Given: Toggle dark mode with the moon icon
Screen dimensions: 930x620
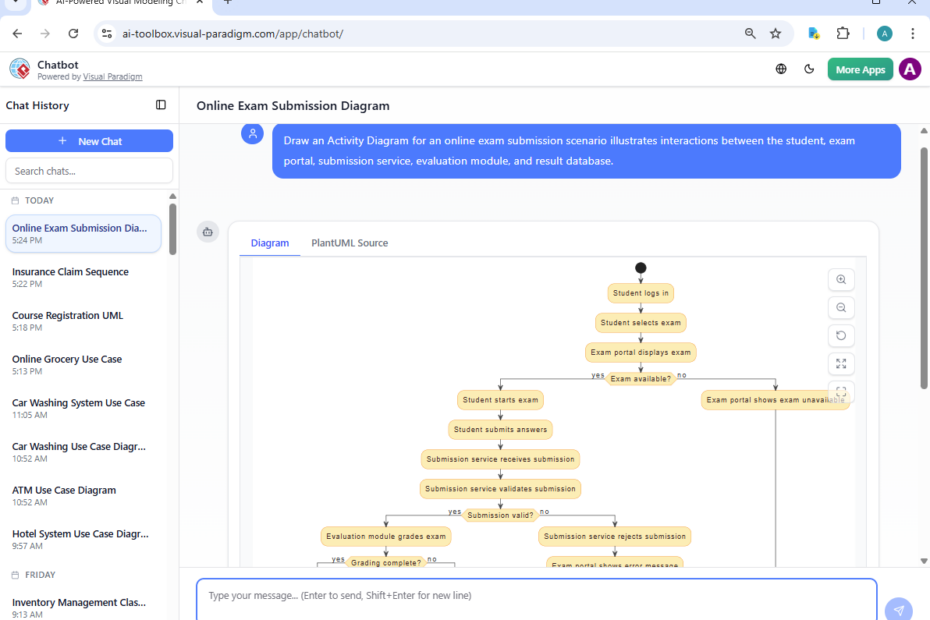Looking at the screenshot, I should click(809, 69).
